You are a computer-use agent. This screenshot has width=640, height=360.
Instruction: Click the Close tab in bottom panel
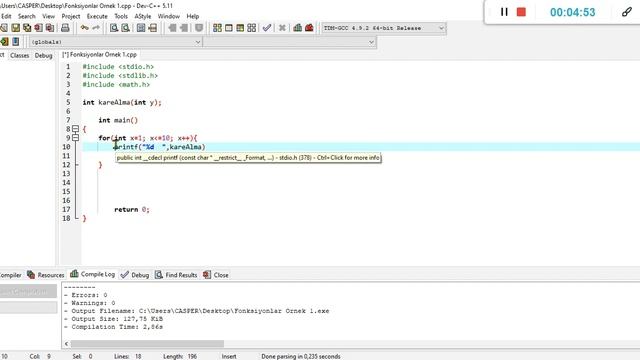click(216, 275)
